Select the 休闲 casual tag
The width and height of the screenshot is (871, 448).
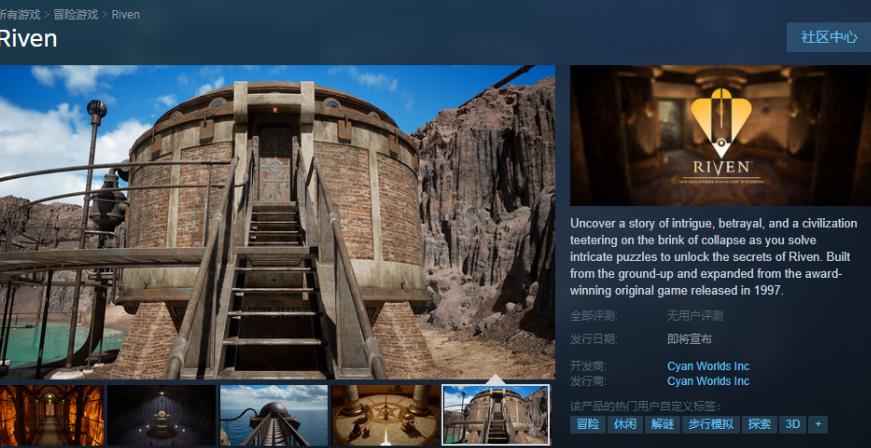[625, 424]
